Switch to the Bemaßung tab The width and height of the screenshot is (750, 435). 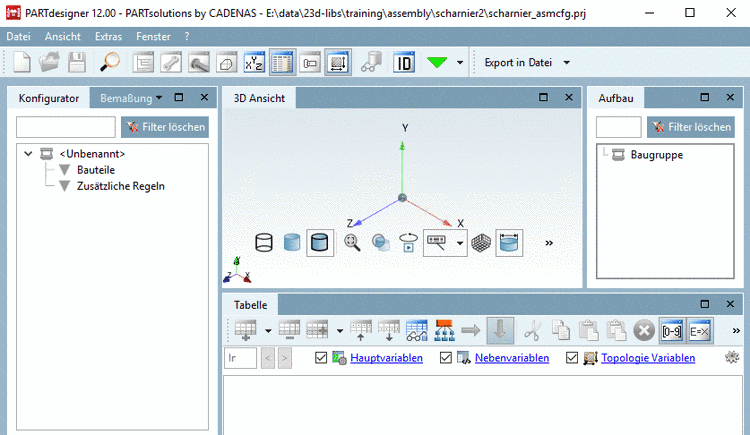coord(126,98)
